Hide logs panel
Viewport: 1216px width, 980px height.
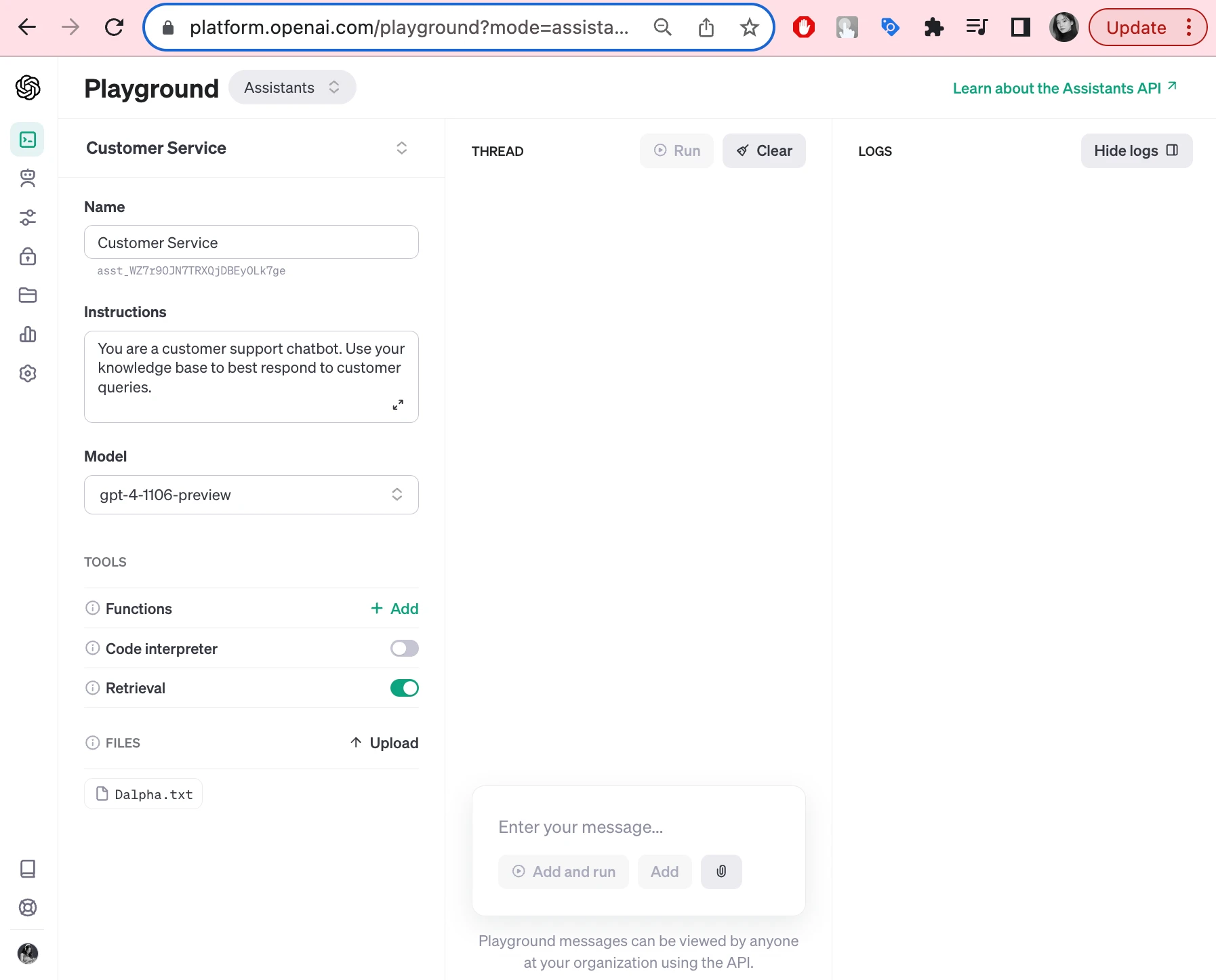point(1136,150)
